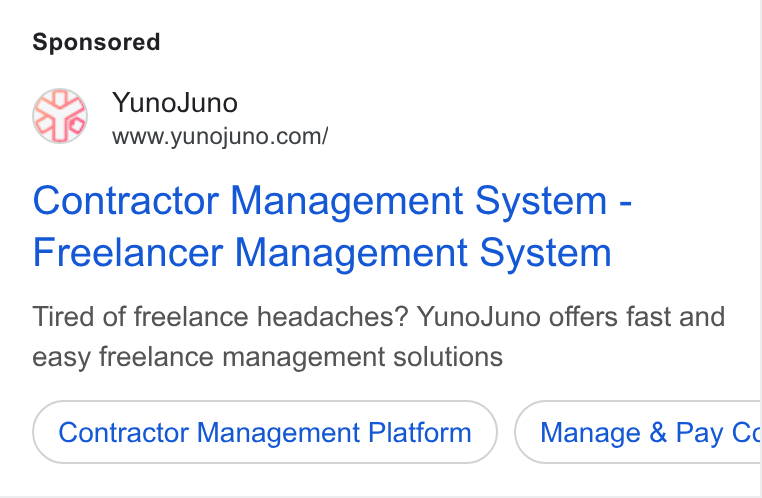Open the Contractor Management System ad headline

(332, 226)
